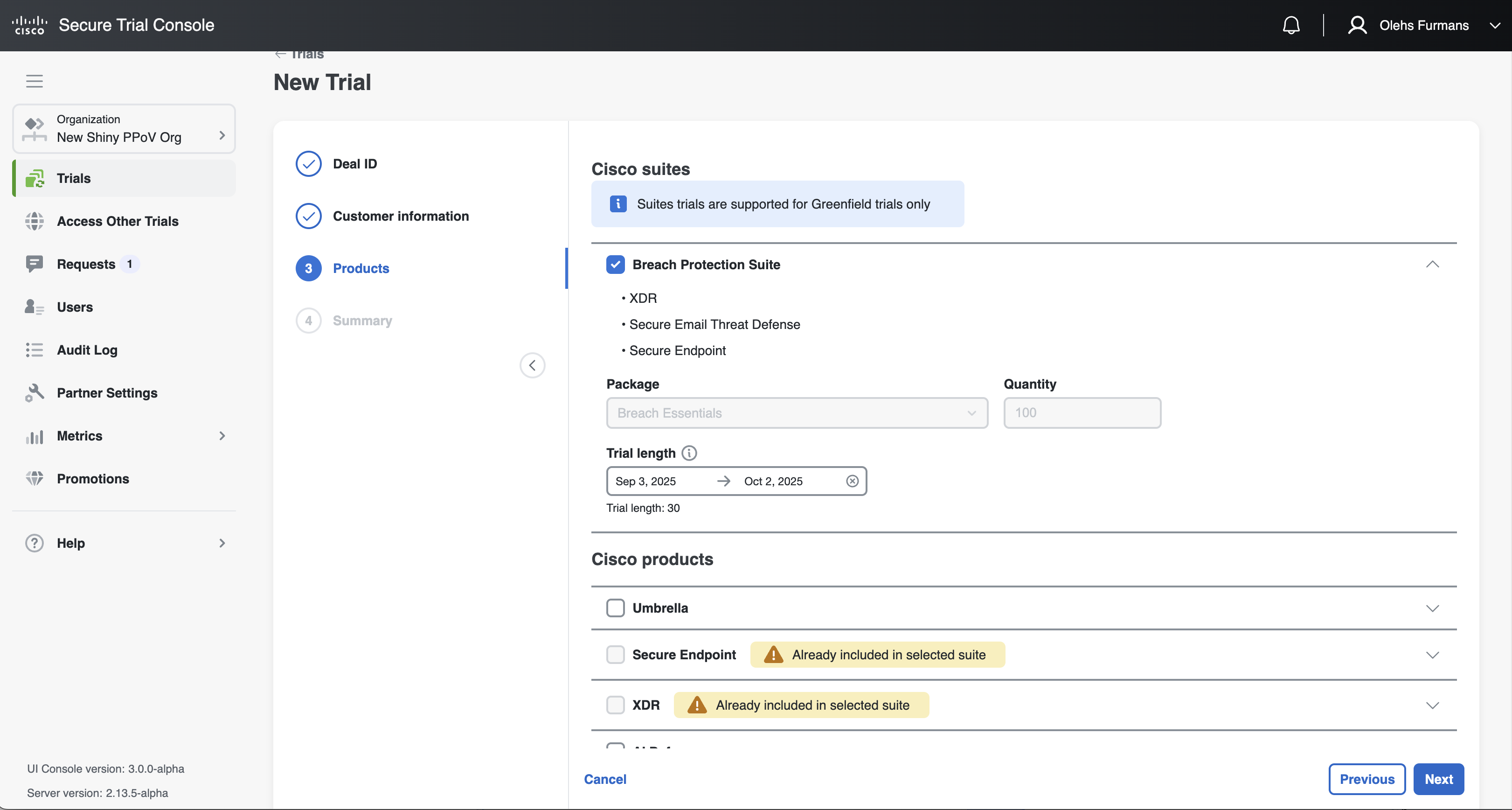Viewport: 1512px width, 810px height.
Task: Click the Partner Settings wrench icon
Action: click(35, 393)
